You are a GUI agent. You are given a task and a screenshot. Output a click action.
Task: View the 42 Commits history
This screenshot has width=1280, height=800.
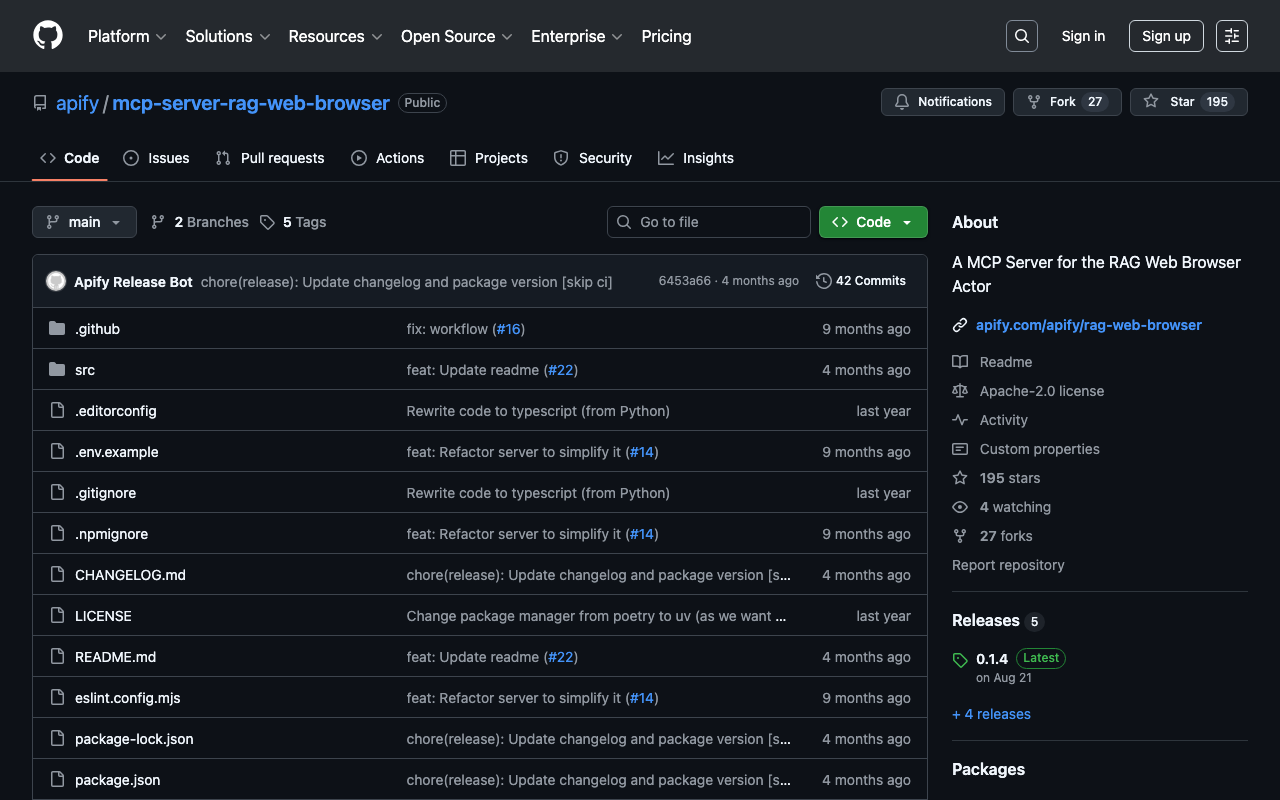pos(861,281)
